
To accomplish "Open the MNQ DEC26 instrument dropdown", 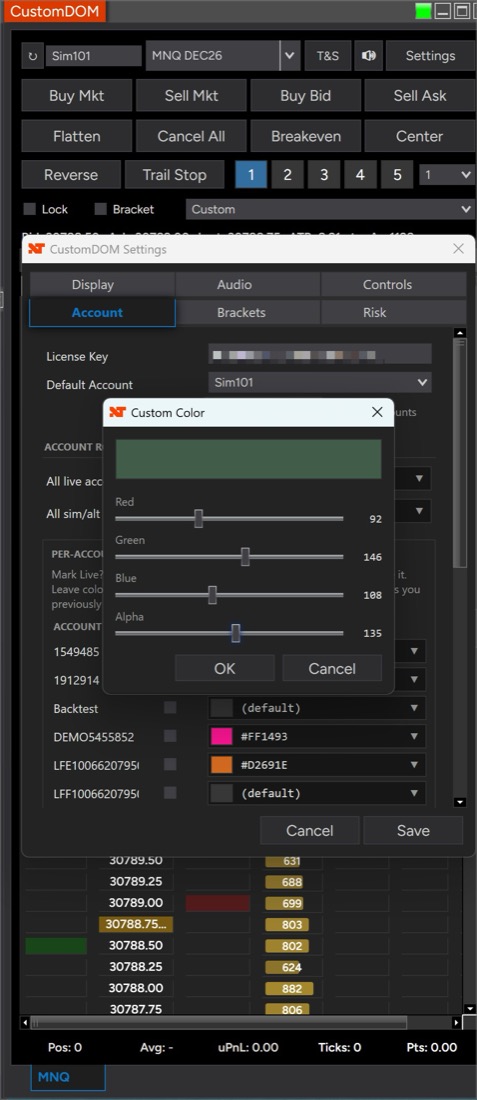I will pos(290,56).
